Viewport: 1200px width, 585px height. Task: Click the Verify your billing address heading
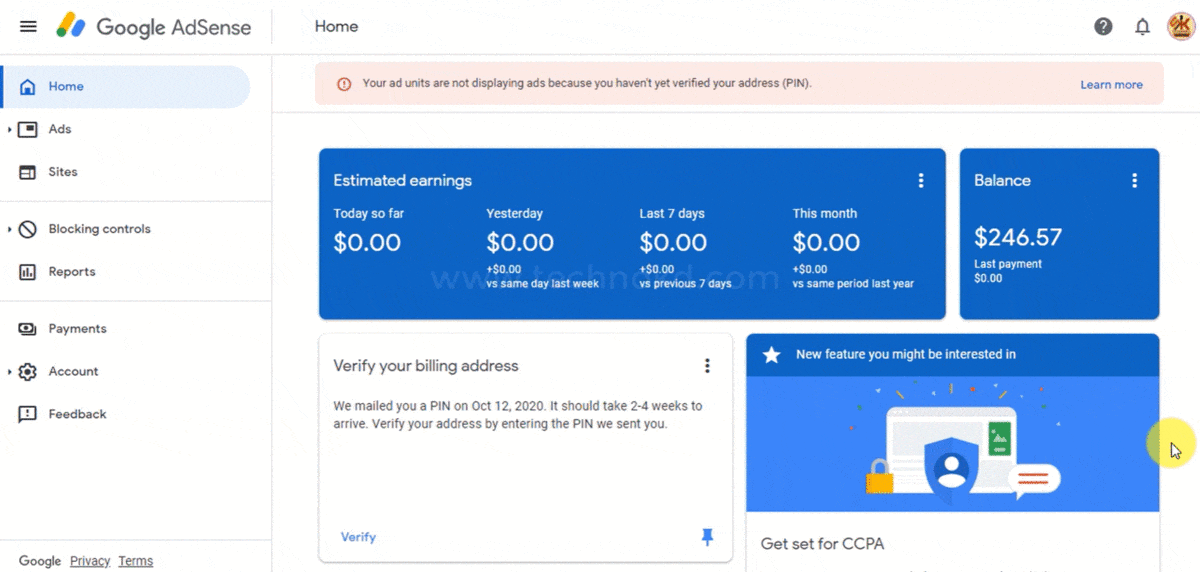click(426, 366)
